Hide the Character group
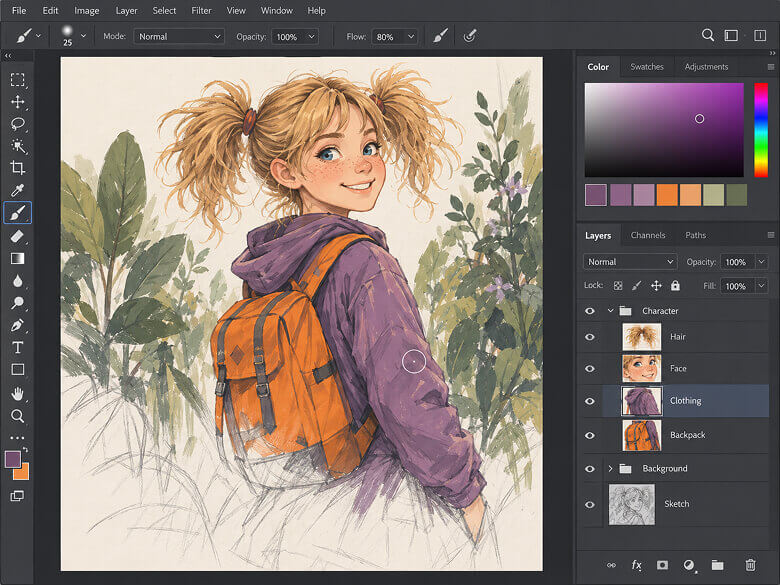 click(590, 311)
